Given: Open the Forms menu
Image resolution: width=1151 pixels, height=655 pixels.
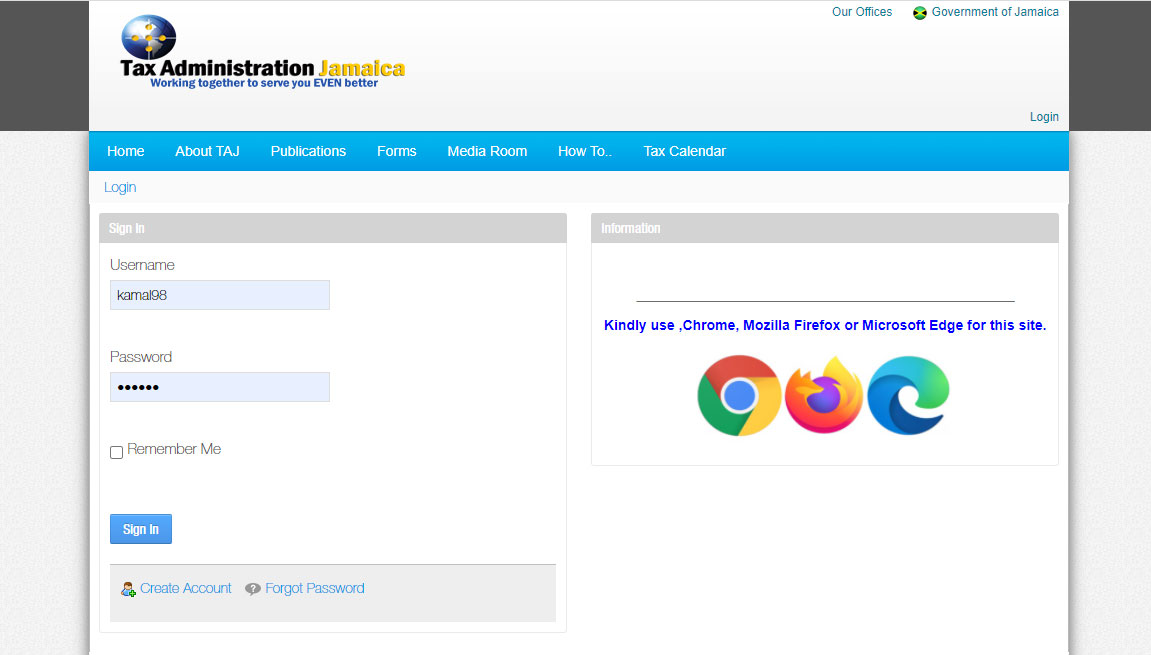Looking at the screenshot, I should (x=396, y=151).
